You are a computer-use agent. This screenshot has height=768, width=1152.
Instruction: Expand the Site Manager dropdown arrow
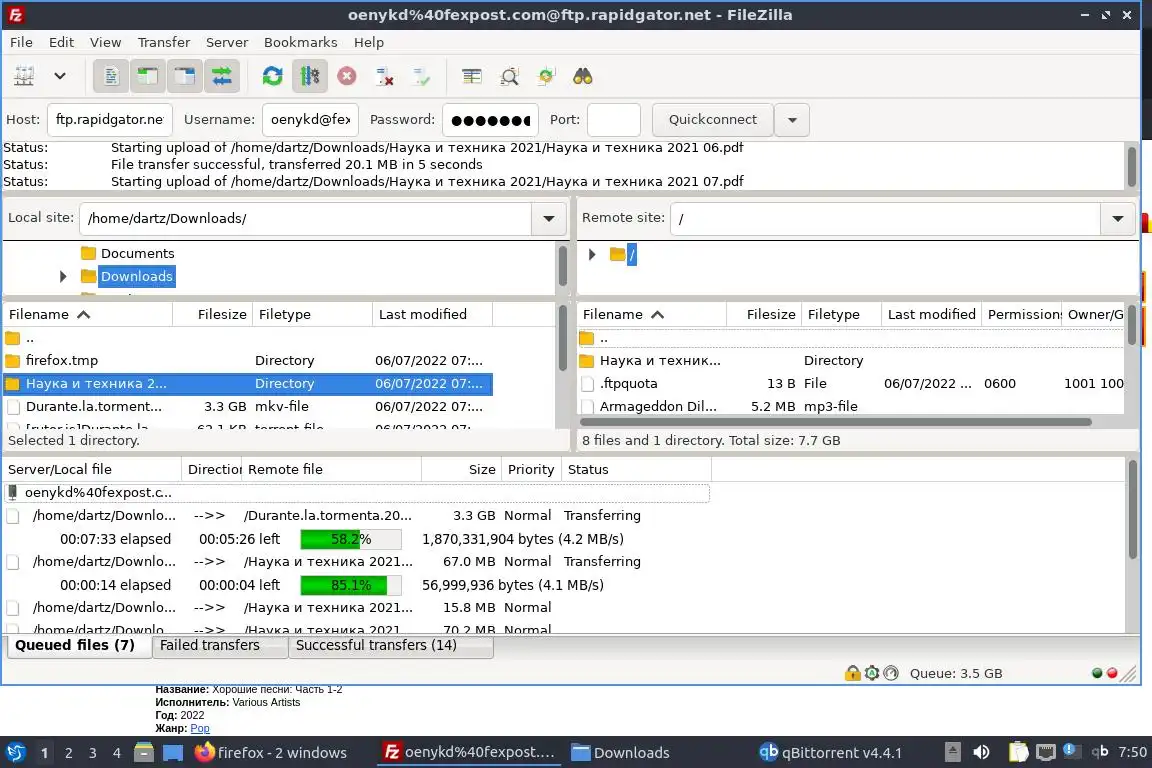click(60, 76)
